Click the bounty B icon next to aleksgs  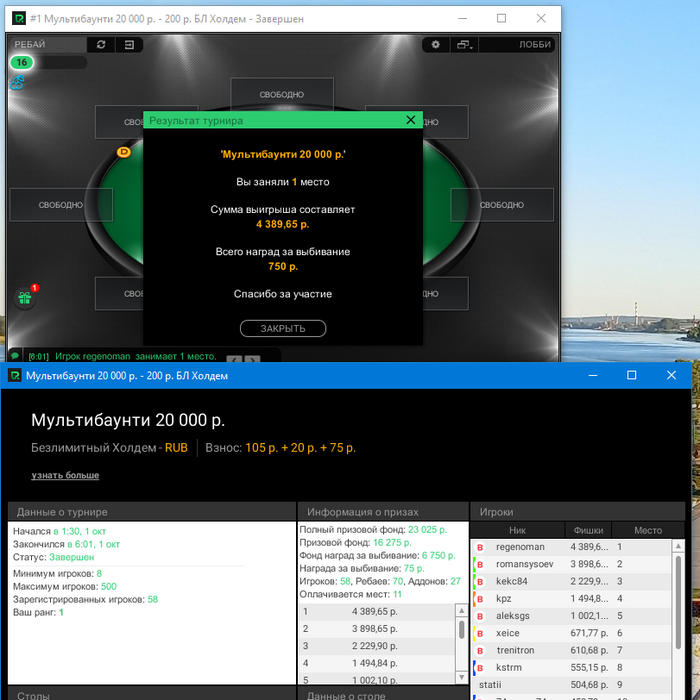[x=480, y=617]
